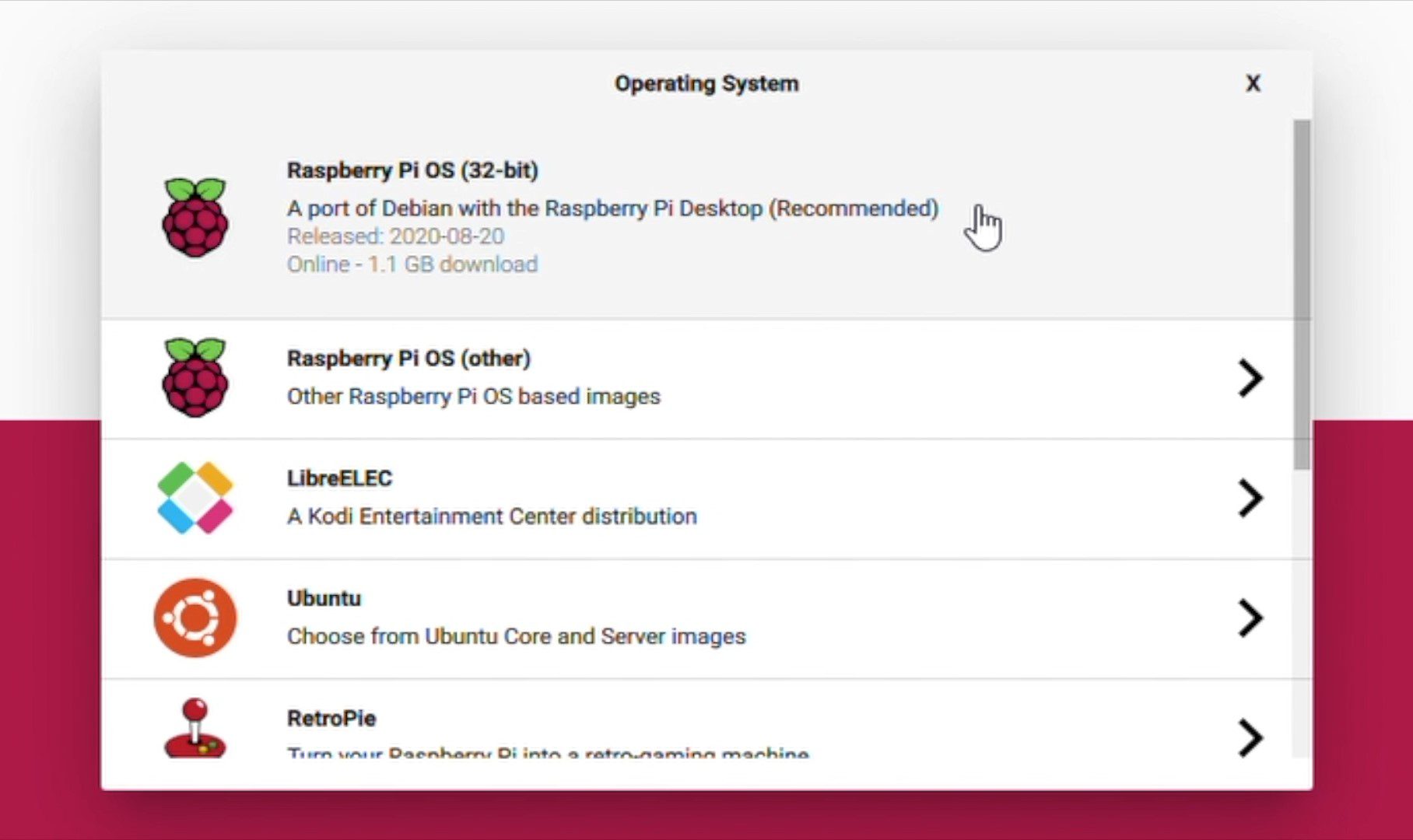The height and width of the screenshot is (840, 1413).
Task: Click the Raspberry Pi OS (other) raspberry logo
Action: click(x=195, y=377)
